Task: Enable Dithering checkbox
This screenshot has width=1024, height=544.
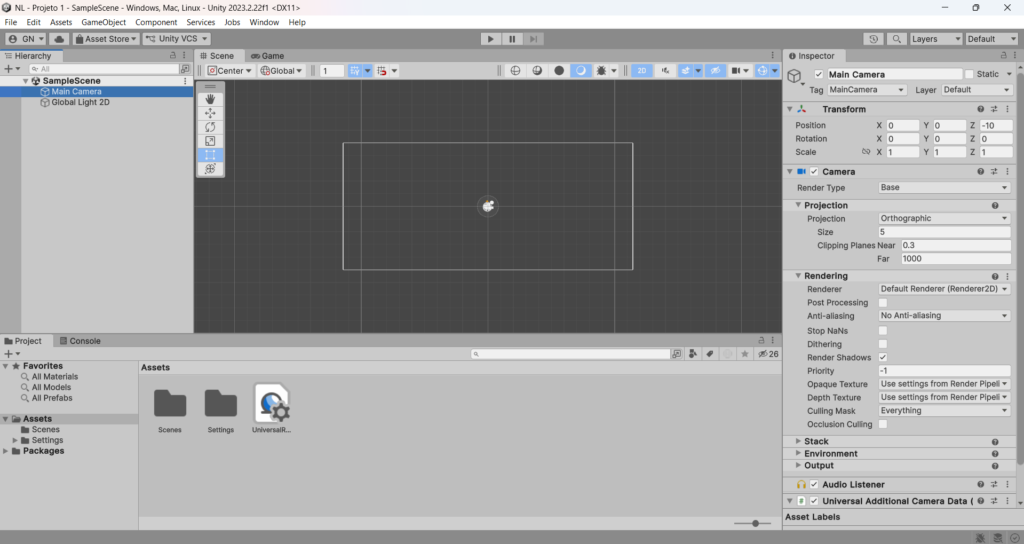Action: pyautogui.click(x=883, y=344)
